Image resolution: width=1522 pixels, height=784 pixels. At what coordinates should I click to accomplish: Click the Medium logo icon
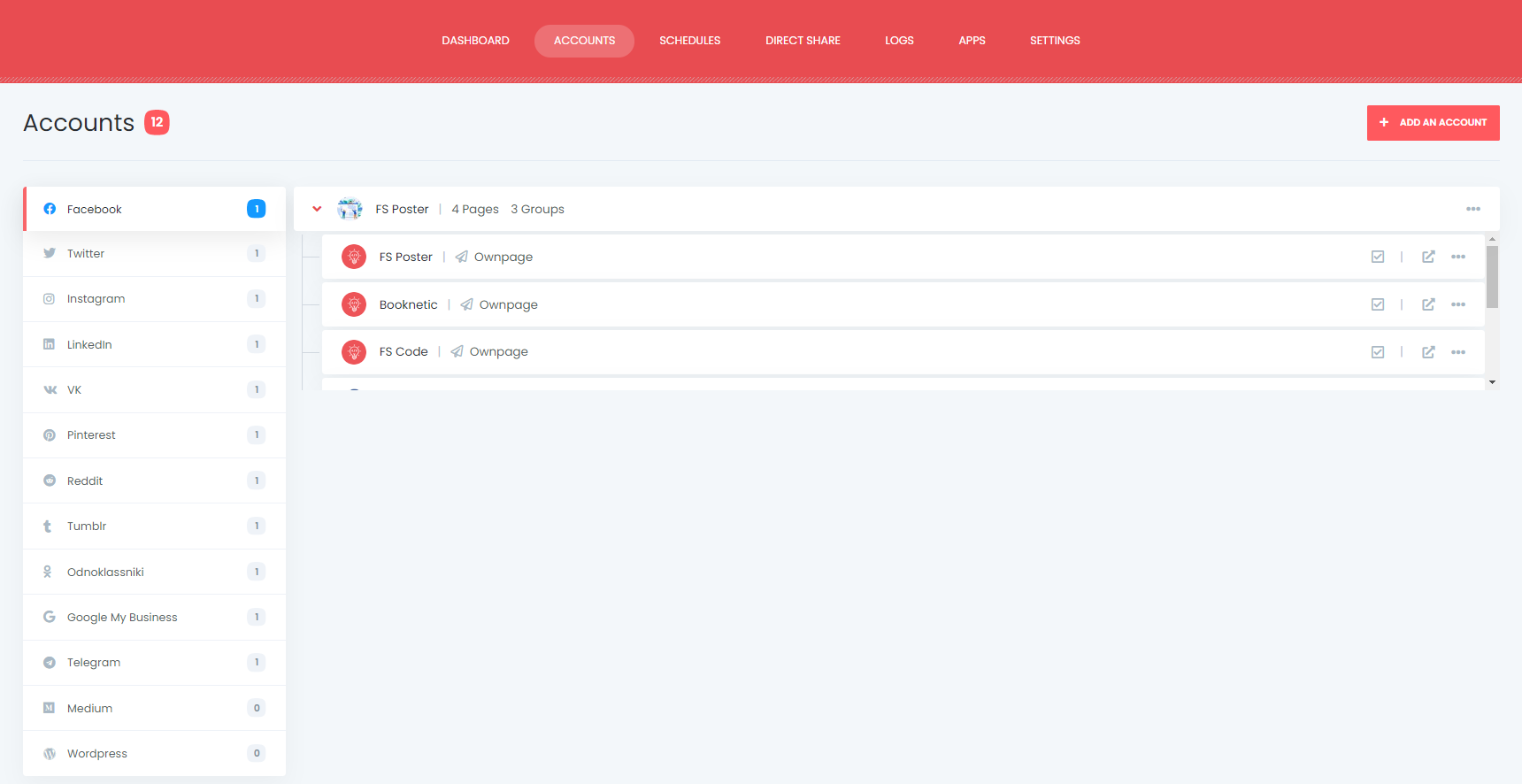tap(50, 708)
